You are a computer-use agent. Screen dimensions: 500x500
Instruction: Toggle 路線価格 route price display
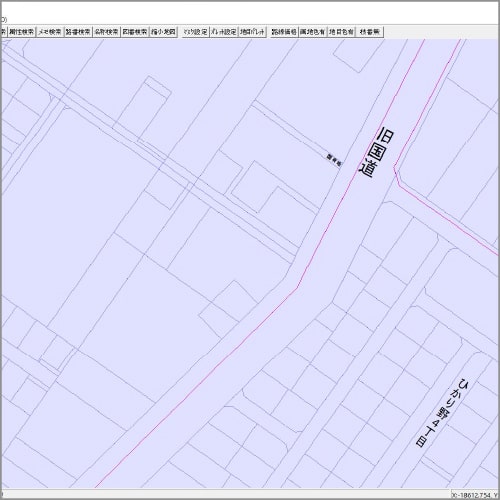pos(284,32)
